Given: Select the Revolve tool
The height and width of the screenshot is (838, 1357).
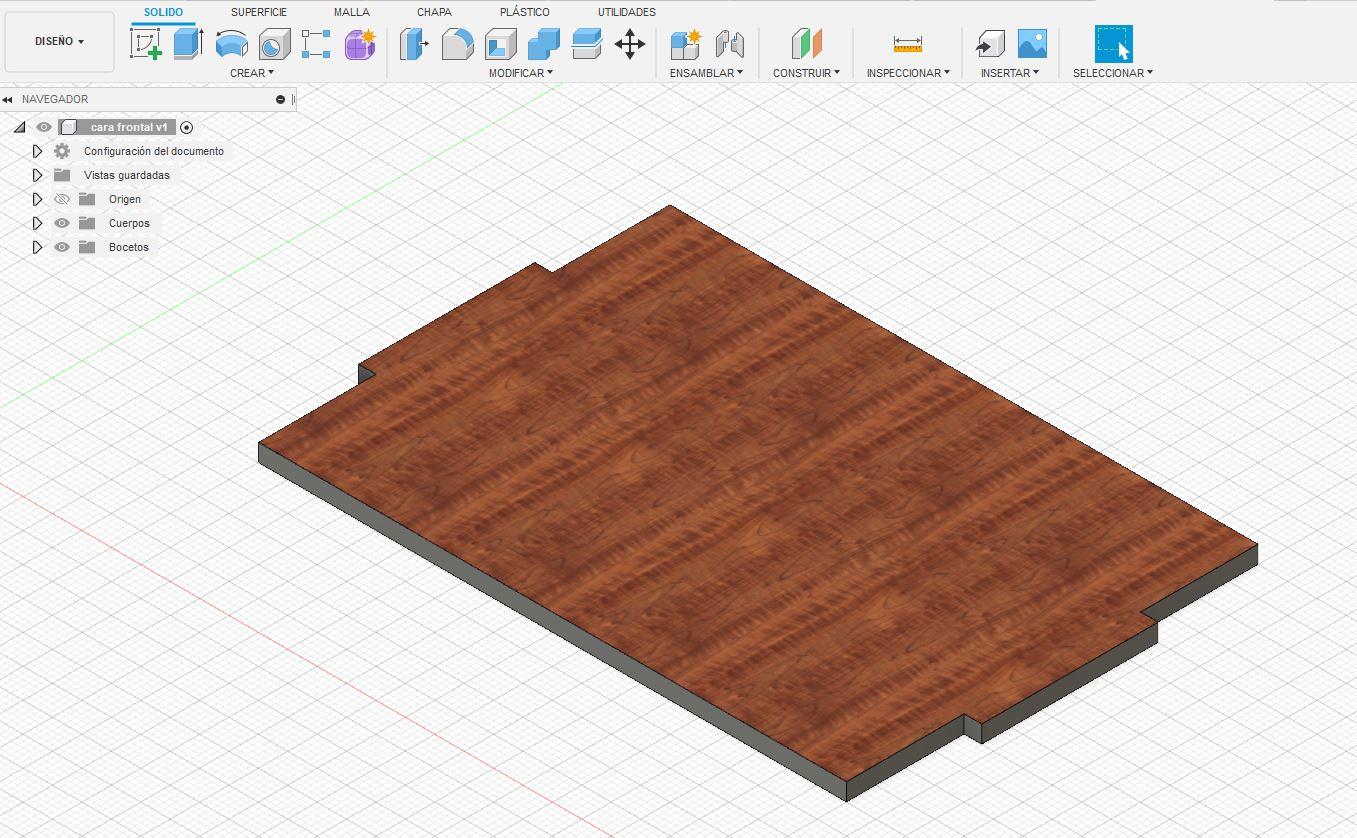Looking at the screenshot, I should (231, 44).
